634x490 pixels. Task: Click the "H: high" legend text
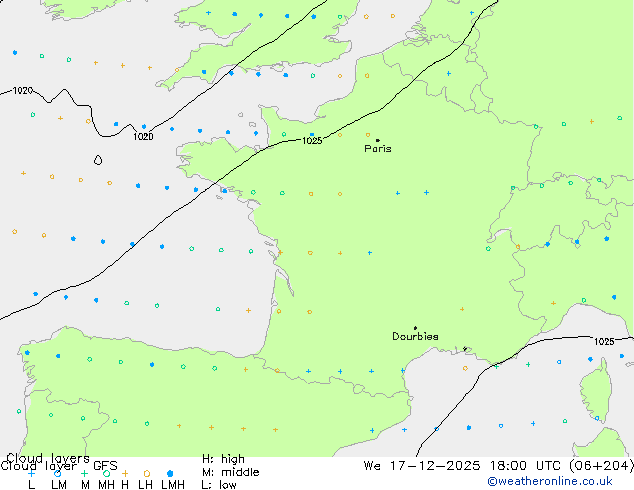click(x=223, y=459)
